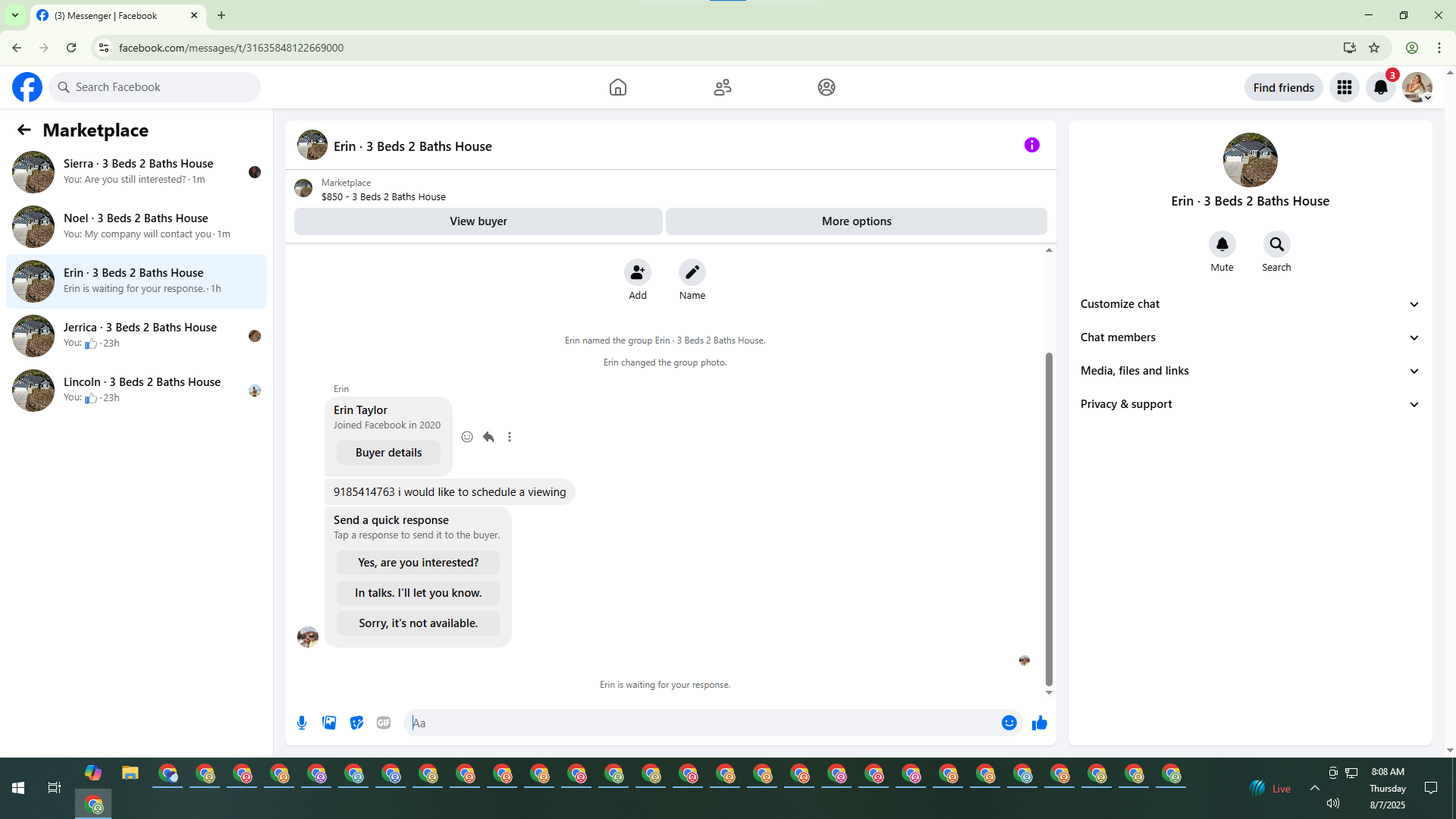Choose a sticker in the composer
Screen dimensions: 1456x819
tap(356, 723)
